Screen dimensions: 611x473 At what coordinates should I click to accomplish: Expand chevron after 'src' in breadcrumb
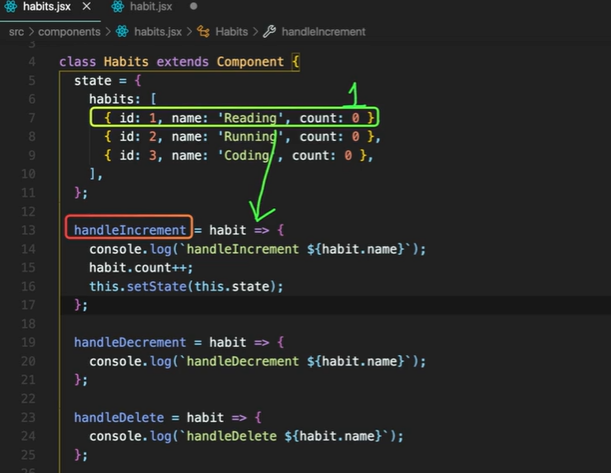[31, 32]
